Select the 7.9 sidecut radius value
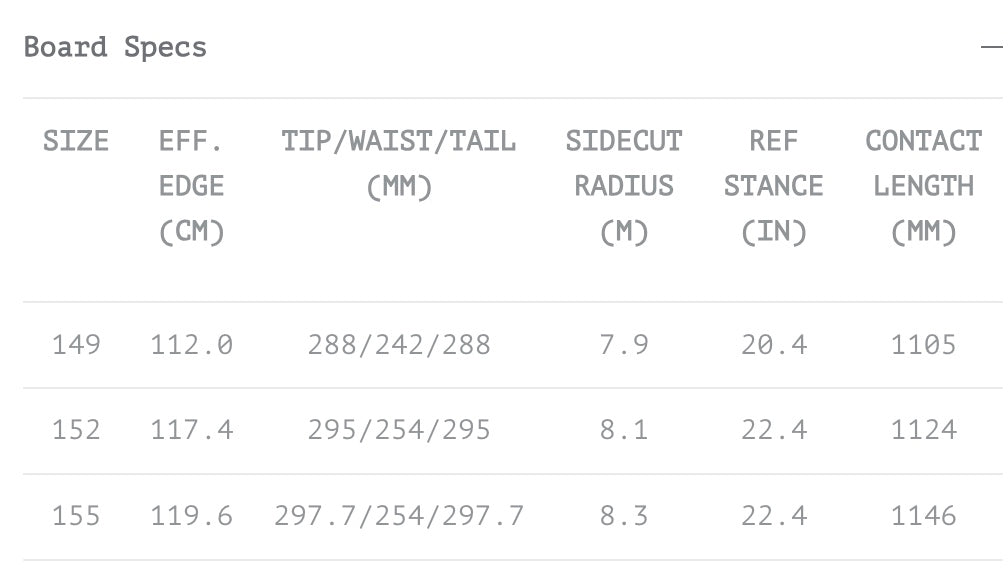Image resolution: width=1008 pixels, height=568 pixels. [624, 345]
